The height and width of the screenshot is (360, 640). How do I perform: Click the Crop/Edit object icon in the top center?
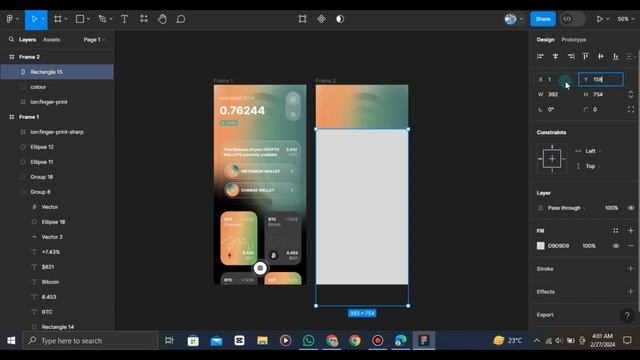[x=302, y=19]
